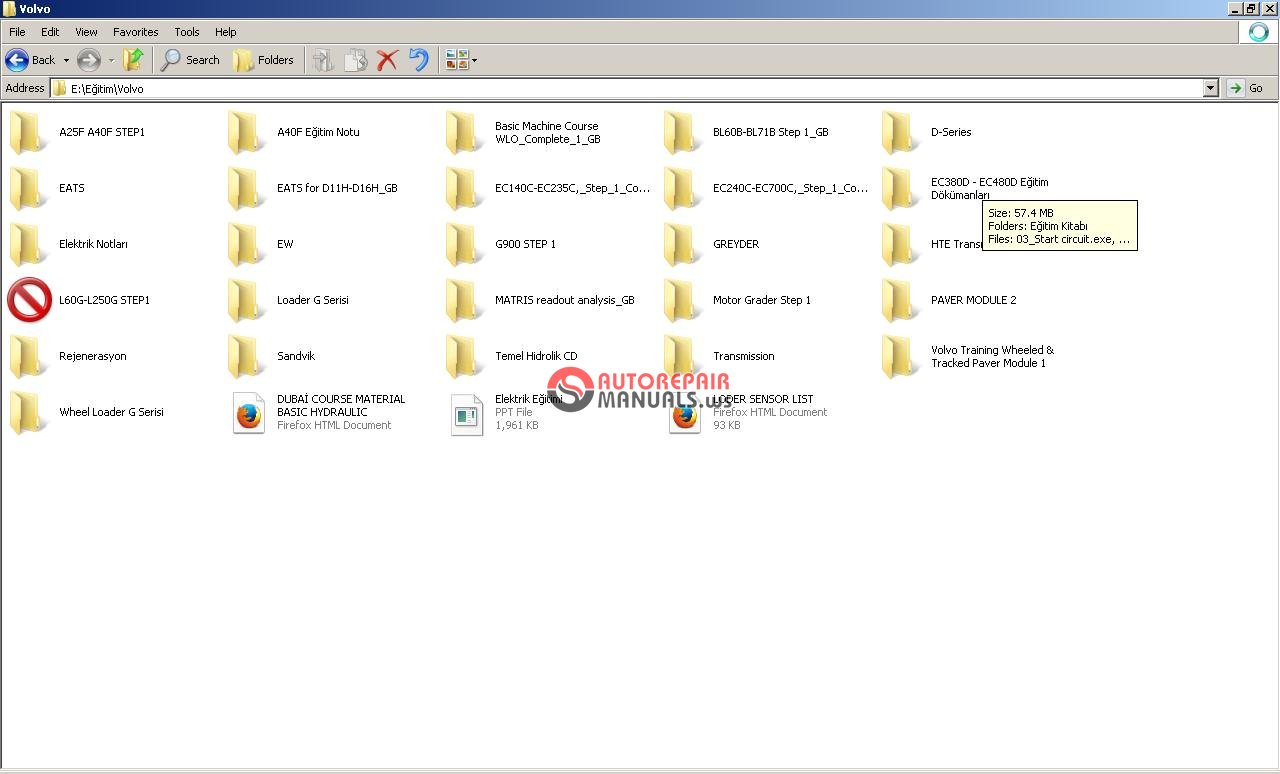Restore down the Volvo window
1280x774 pixels.
[x=1251, y=9]
